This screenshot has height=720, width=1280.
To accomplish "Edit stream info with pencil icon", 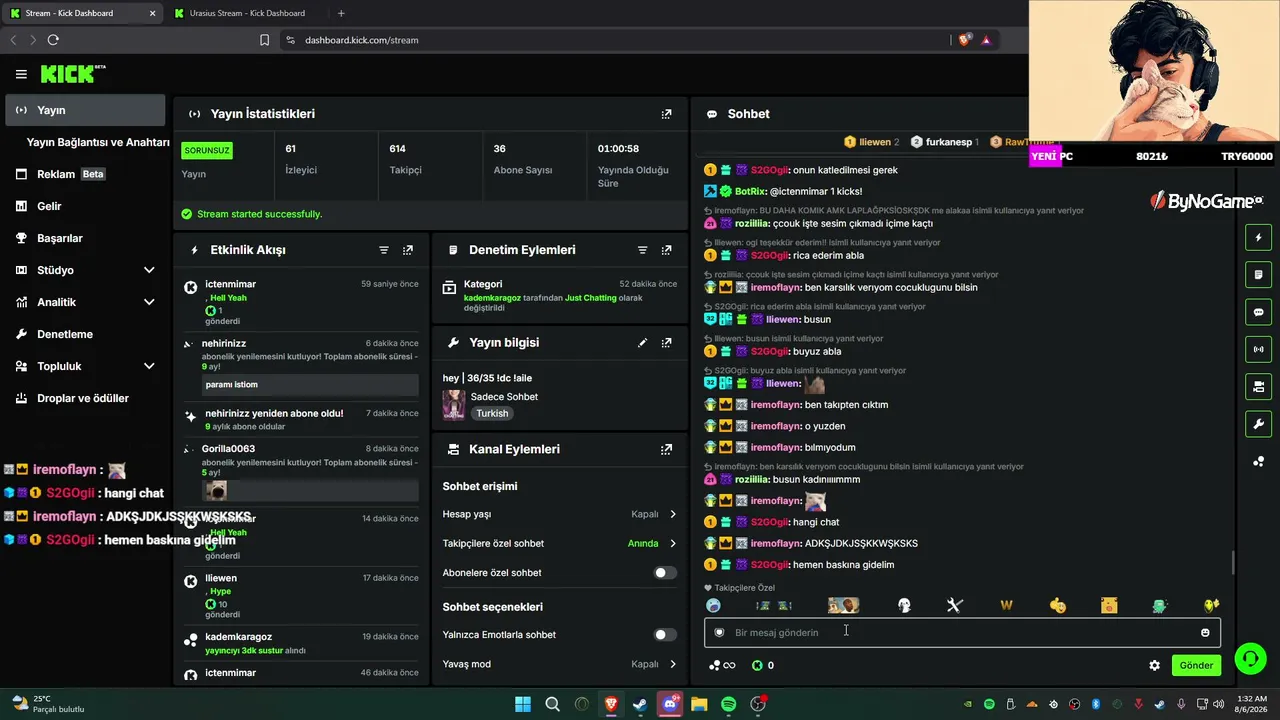I will (x=643, y=342).
